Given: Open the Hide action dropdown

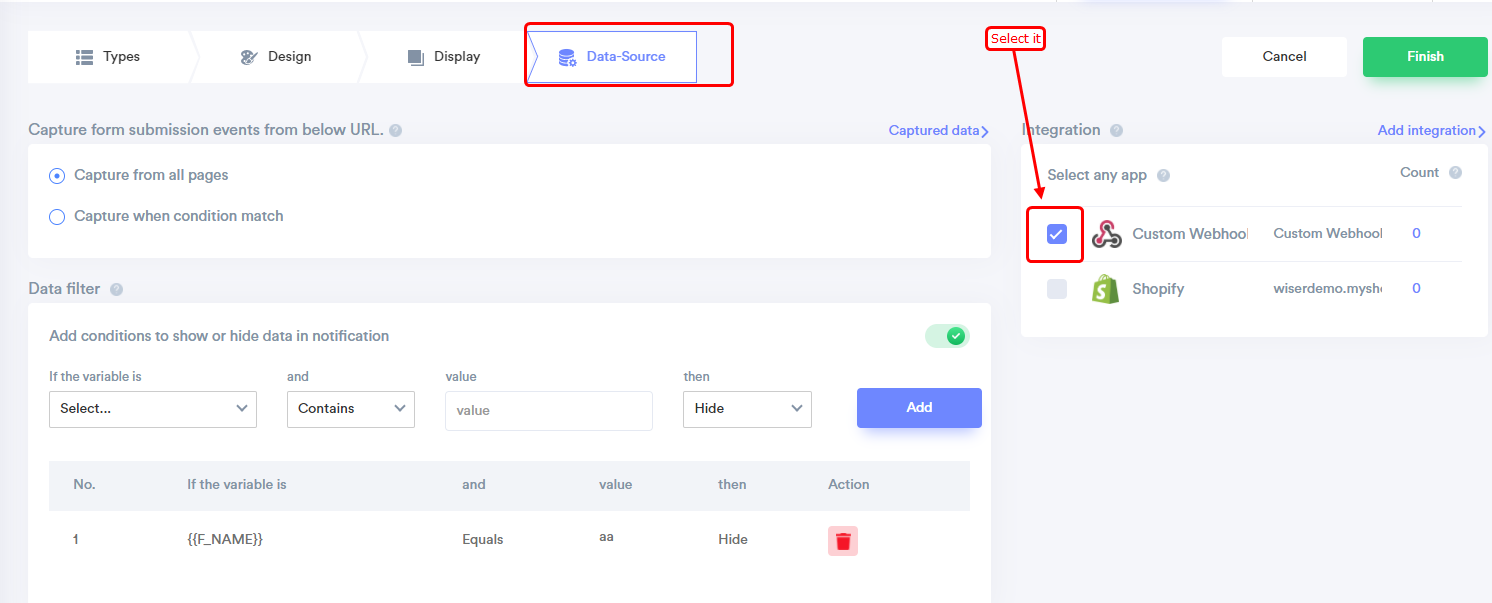Looking at the screenshot, I should (x=747, y=409).
